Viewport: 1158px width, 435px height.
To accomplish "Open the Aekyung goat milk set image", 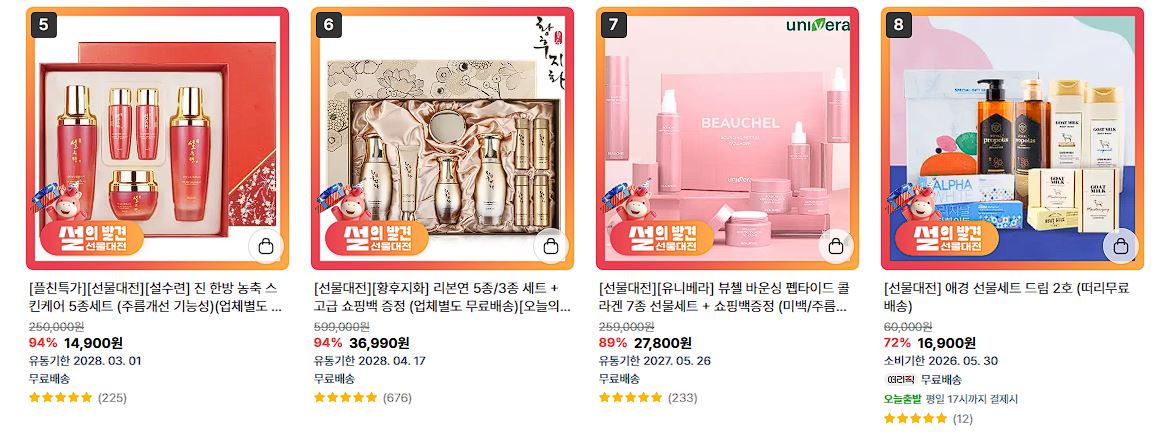I will click(1013, 138).
